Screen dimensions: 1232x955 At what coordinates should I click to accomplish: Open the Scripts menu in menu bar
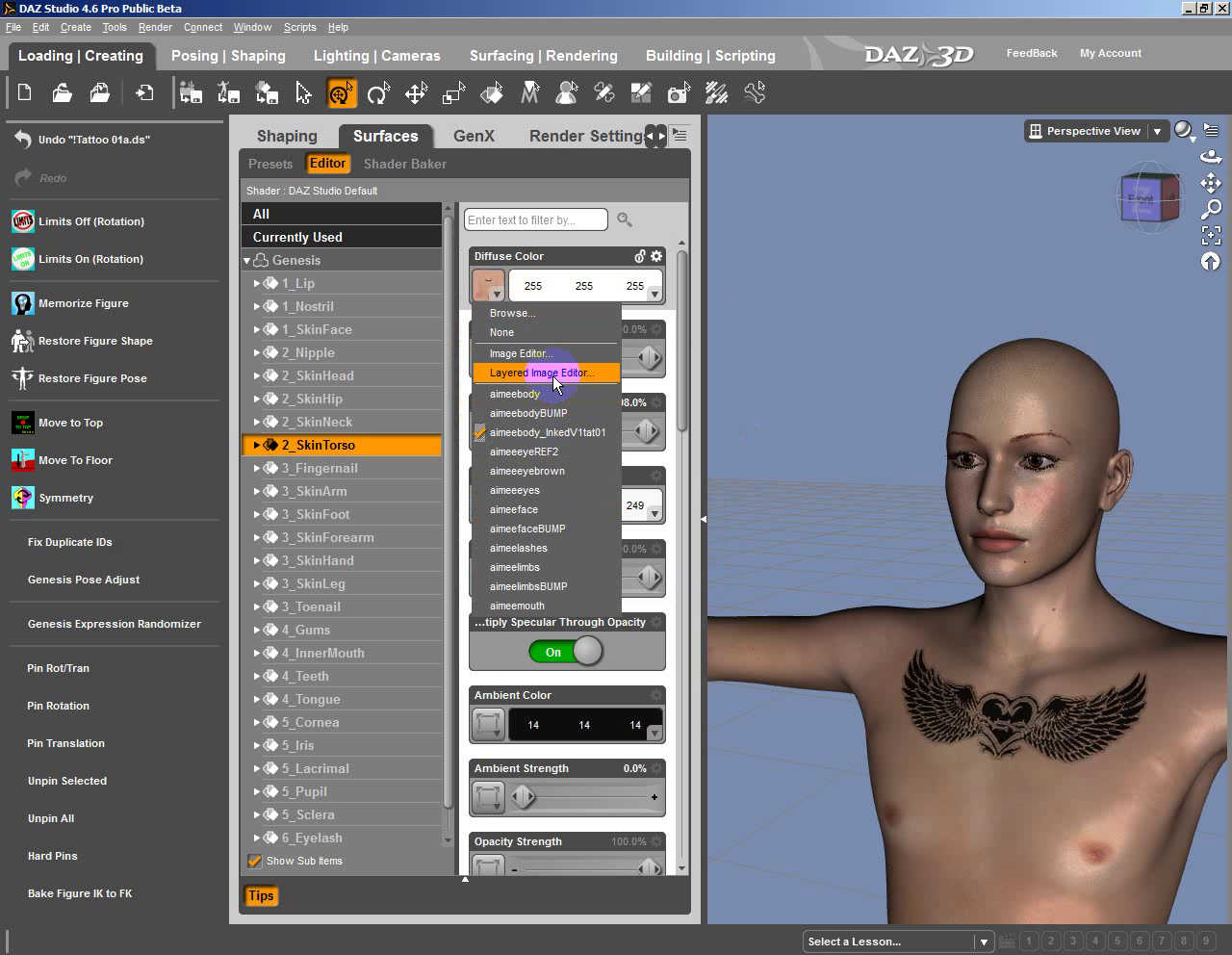point(299,27)
